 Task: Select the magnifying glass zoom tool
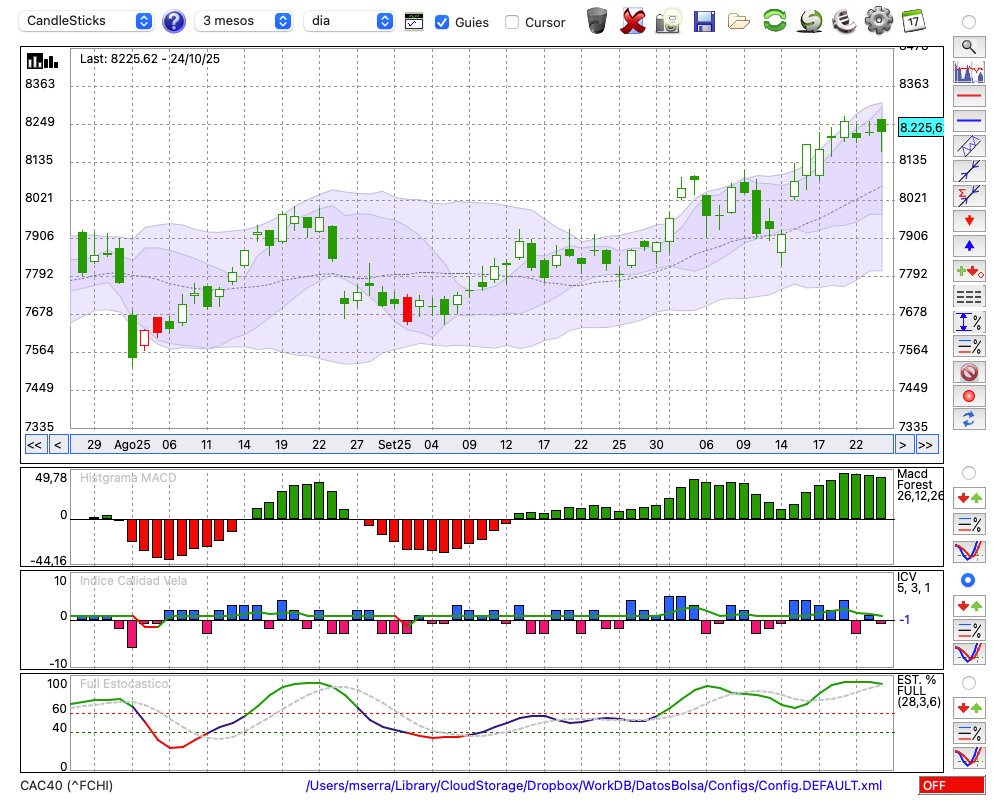969,47
